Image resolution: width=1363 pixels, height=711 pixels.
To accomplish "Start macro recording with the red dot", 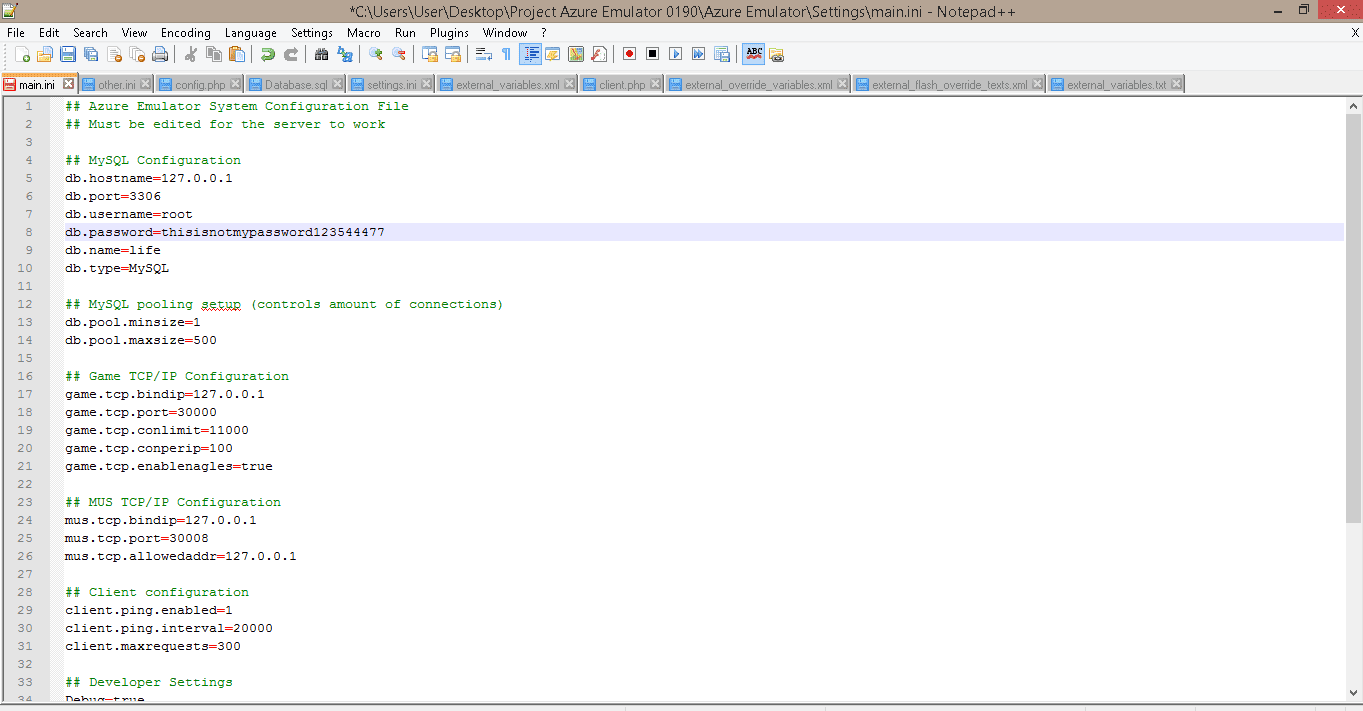I will (x=629, y=54).
